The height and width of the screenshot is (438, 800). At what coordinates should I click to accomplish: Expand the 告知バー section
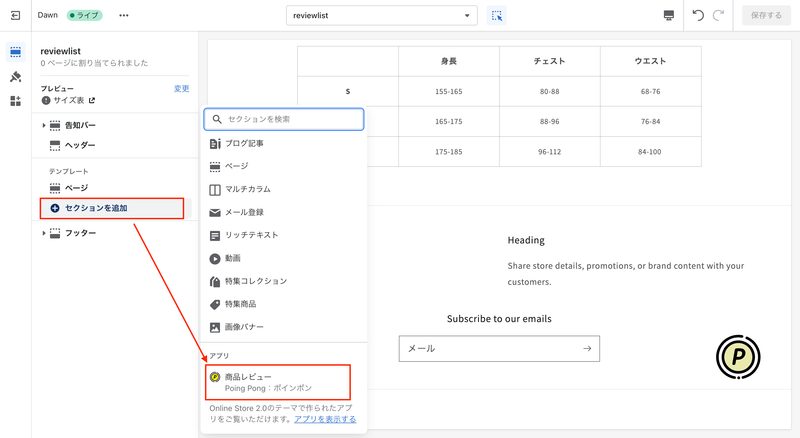click(x=43, y=126)
